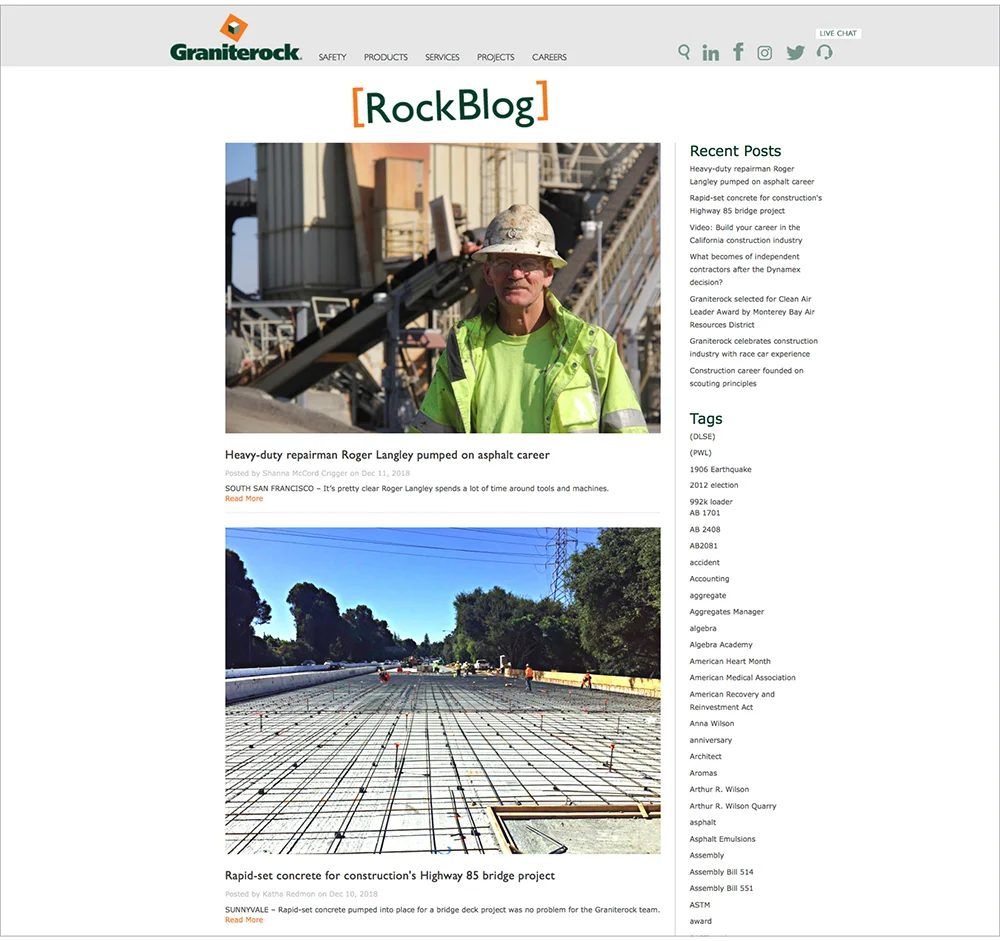This screenshot has height=941, width=1000.
Task: Open the CAREERS menu
Action: tap(549, 57)
